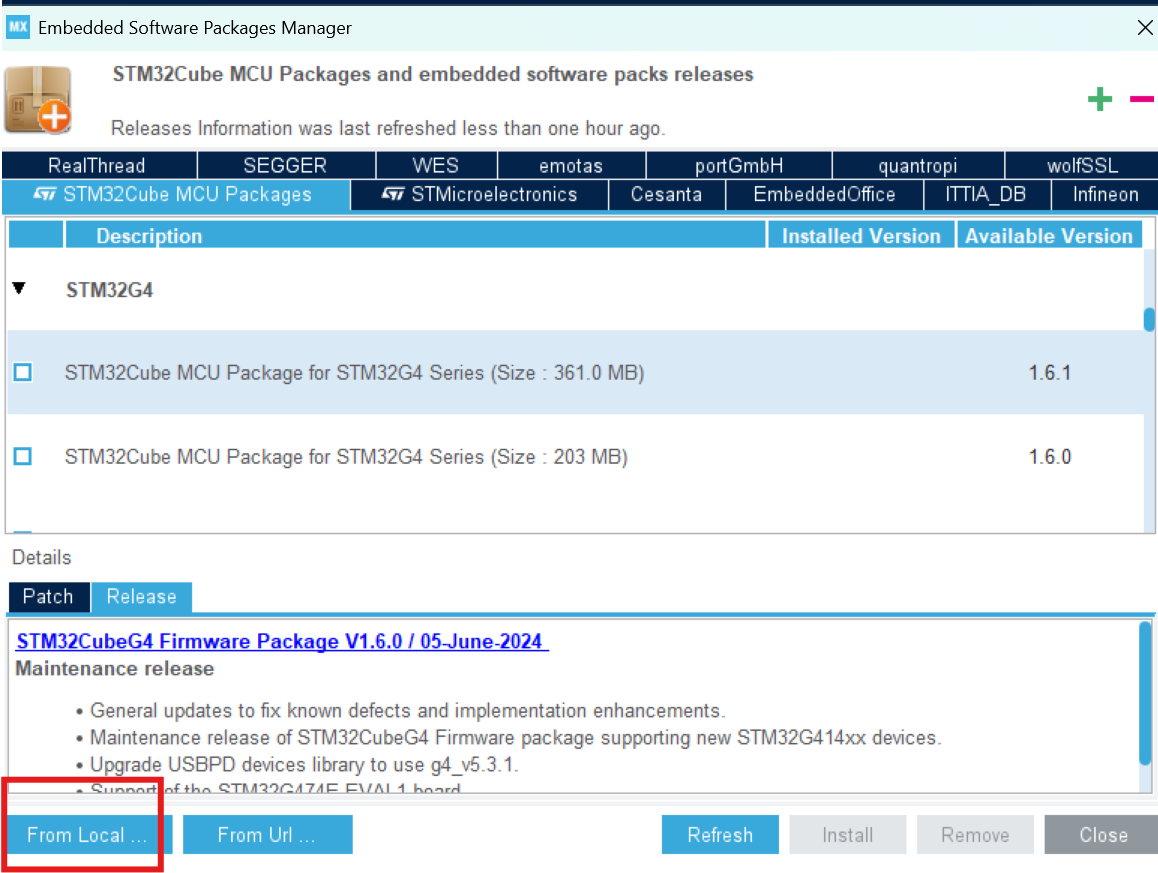Image resolution: width=1158 pixels, height=873 pixels.
Task: Open STM32CubeG4 Firmware Package V1.6.0 link
Action: pyautogui.click(x=282, y=641)
